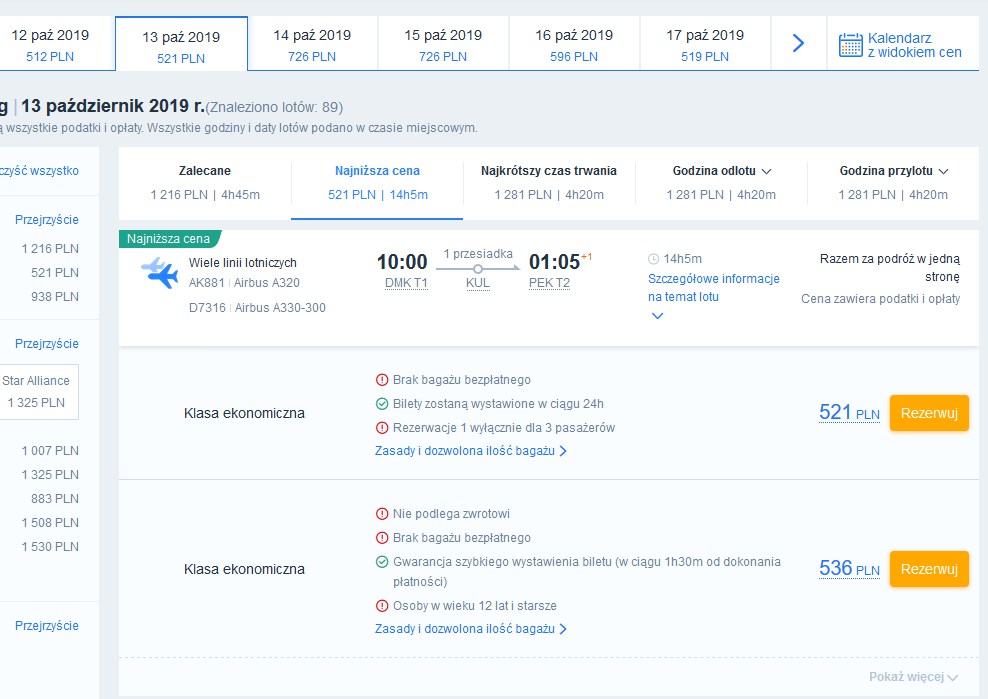The height and width of the screenshot is (699, 988).
Task: Open the price-view calendar icon
Action: [850, 45]
